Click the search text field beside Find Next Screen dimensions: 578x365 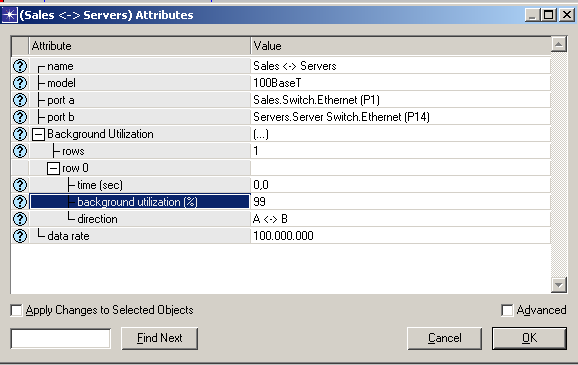point(61,338)
